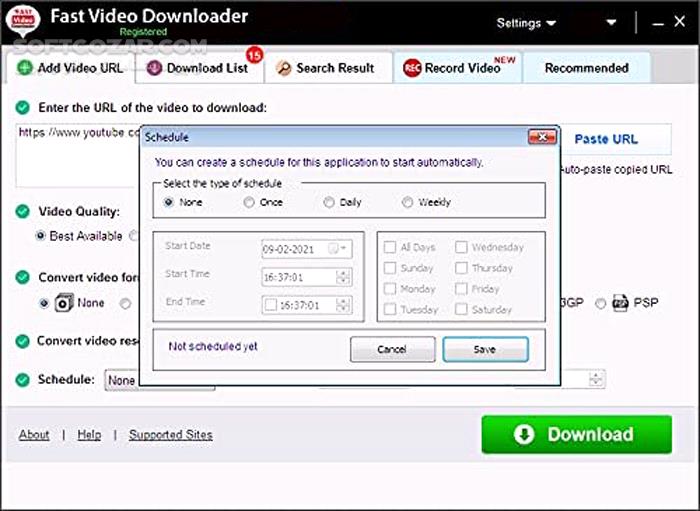Minimize the Fast Video Downloader window

coord(658,22)
